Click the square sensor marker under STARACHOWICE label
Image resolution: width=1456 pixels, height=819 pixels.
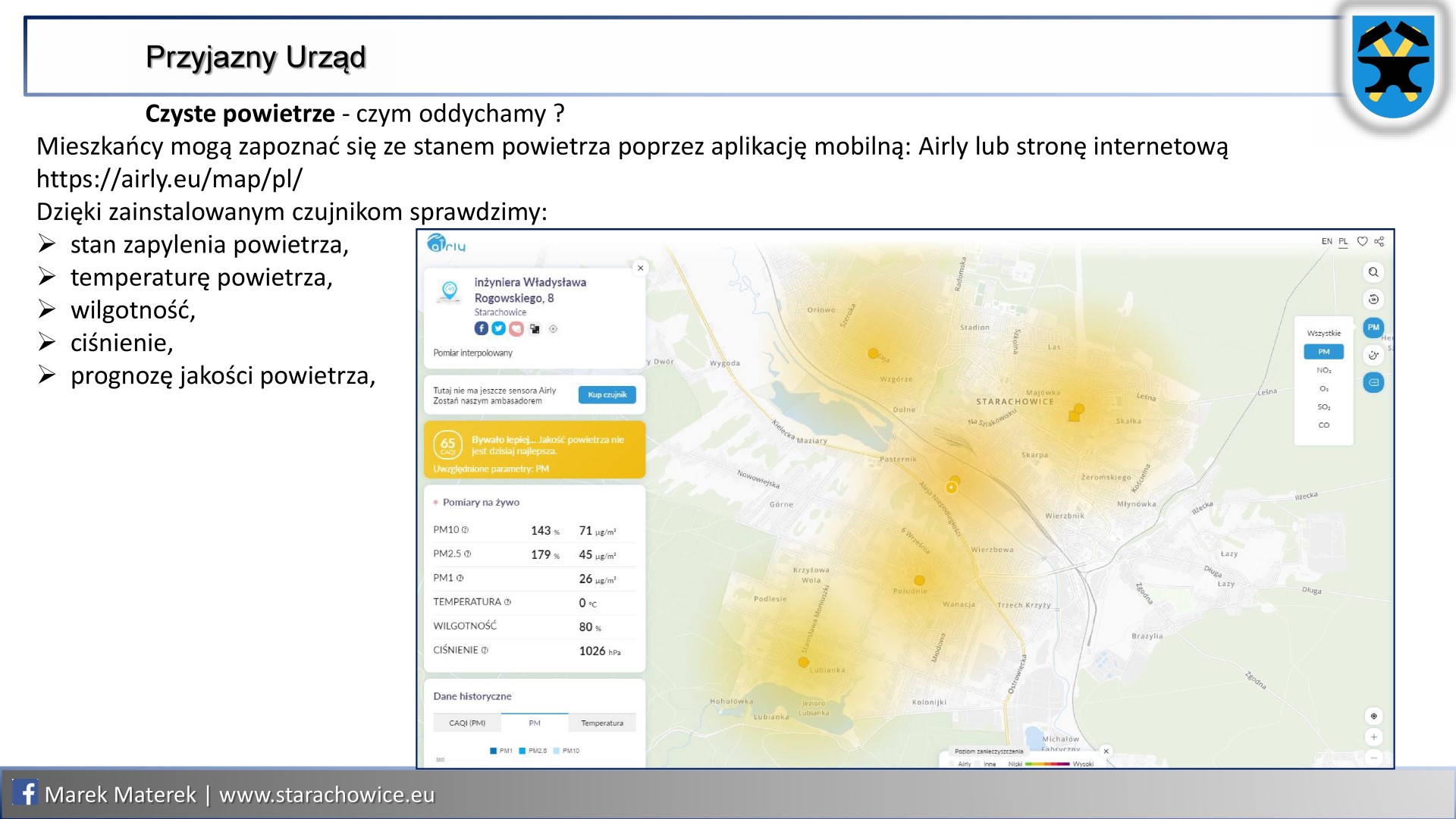tap(1074, 416)
